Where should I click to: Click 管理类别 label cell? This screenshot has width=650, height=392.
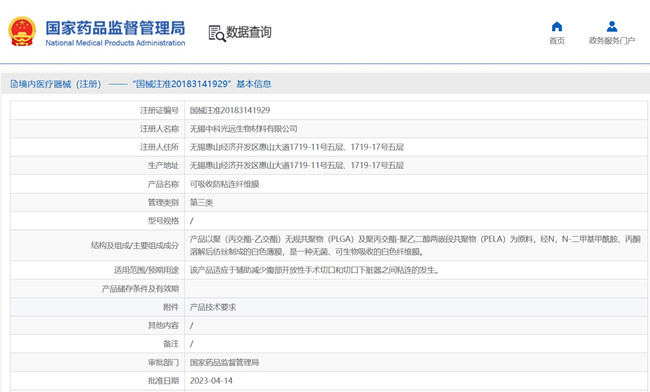(x=97, y=202)
